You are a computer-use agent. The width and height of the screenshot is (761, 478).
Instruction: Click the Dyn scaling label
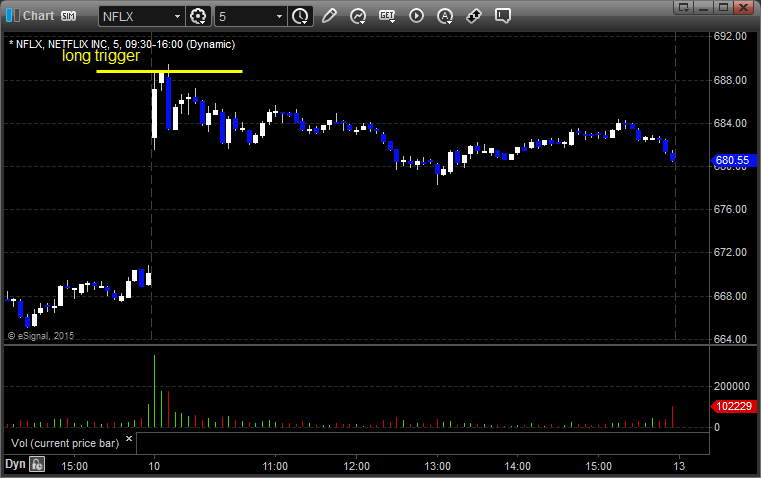coord(15,464)
